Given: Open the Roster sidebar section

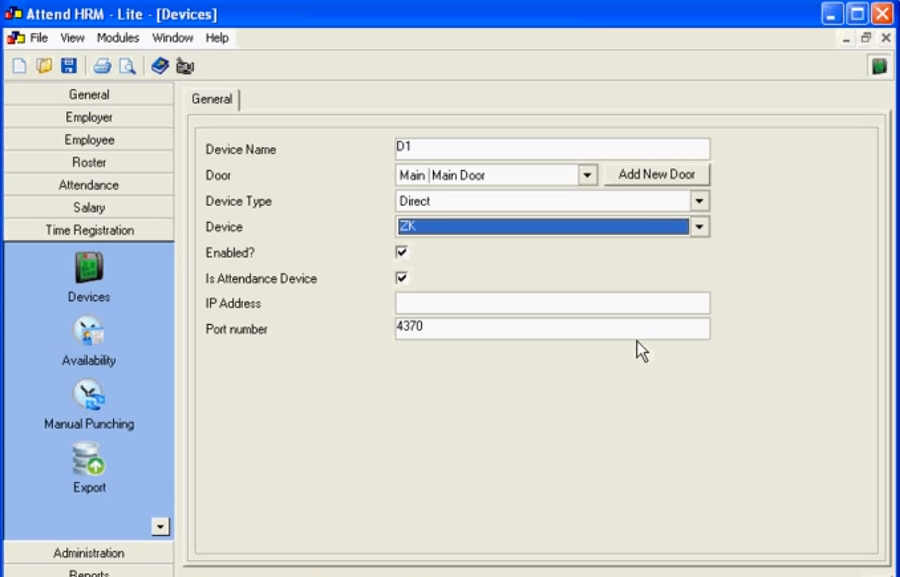Looking at the screenshot, I should click(x=89, y=162).
